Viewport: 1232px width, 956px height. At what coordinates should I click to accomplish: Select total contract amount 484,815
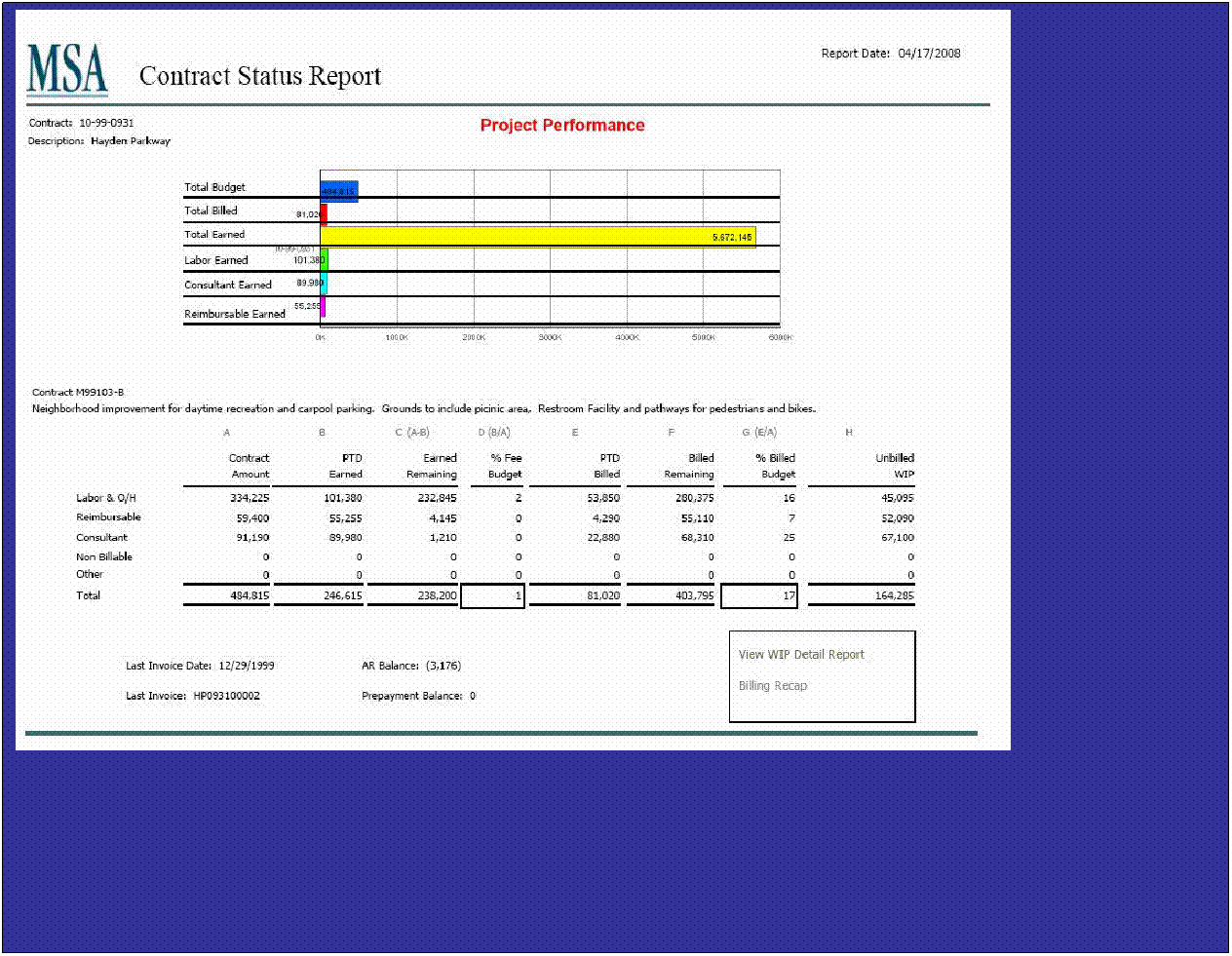[x=250, y=595]
